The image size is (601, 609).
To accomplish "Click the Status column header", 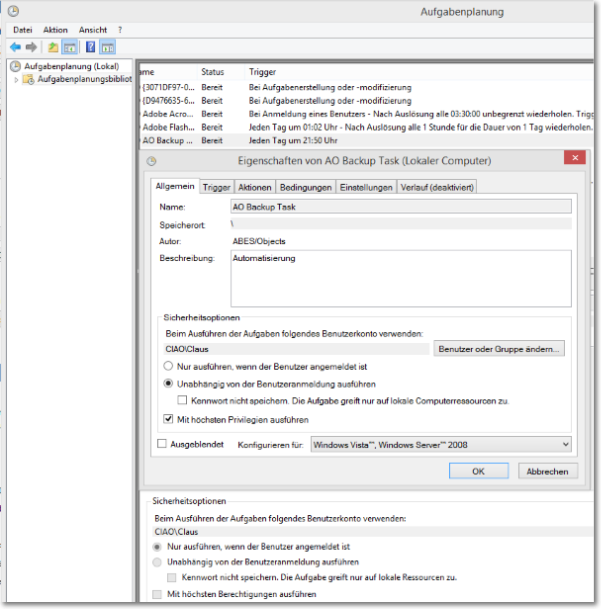I will [x=212, y=72].
